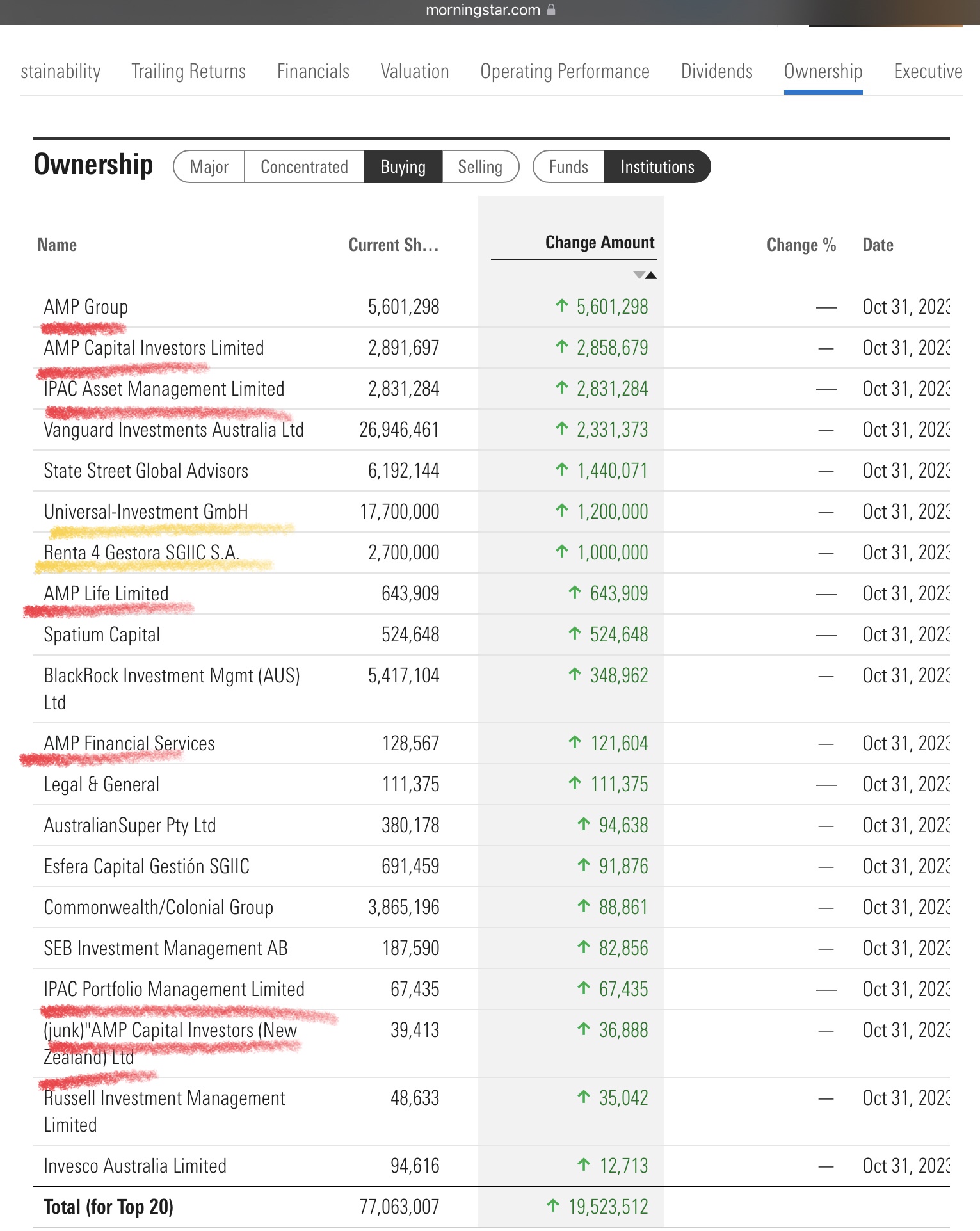Sort by the Change Amount column header
980x1231 pixels.
(x=600, y=243)
